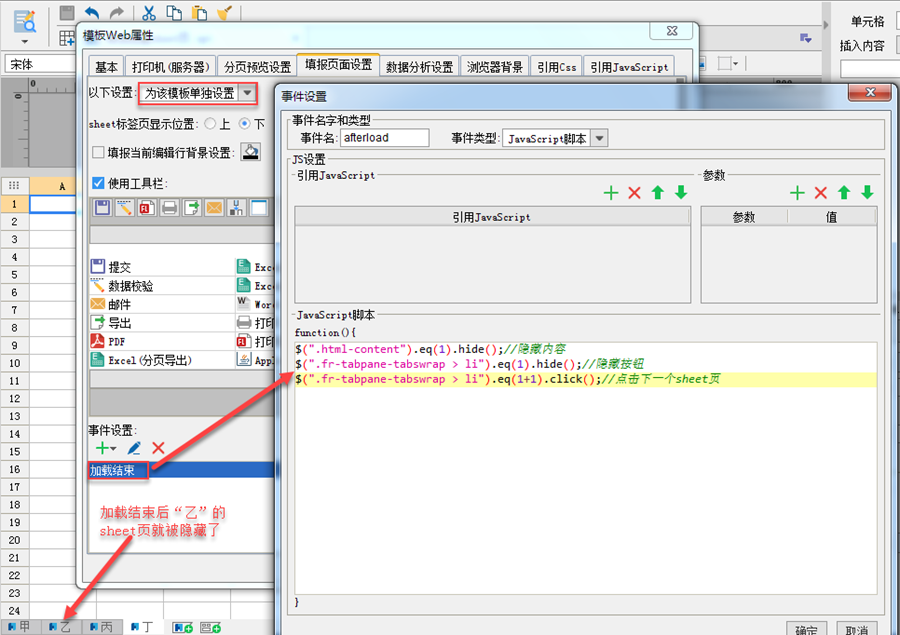Click the format painter brush icon
The image size is (900, 635).
224,13
